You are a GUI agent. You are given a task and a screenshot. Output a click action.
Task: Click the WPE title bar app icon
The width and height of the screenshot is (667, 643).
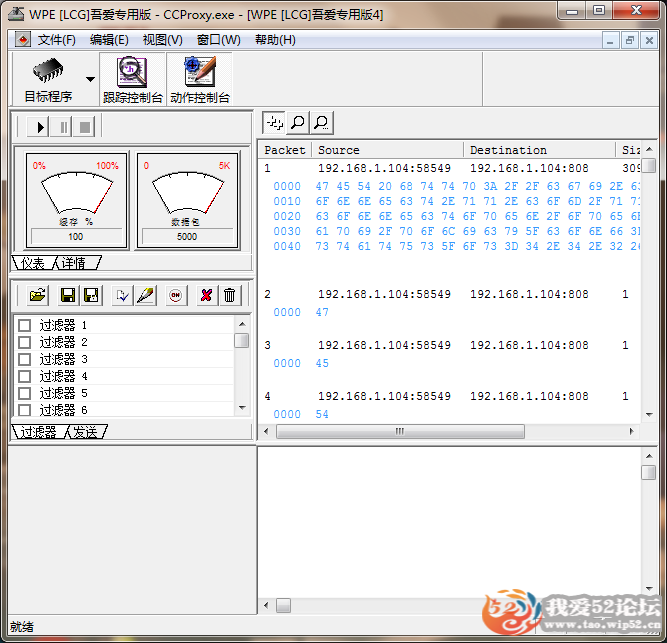coord(16,14)
